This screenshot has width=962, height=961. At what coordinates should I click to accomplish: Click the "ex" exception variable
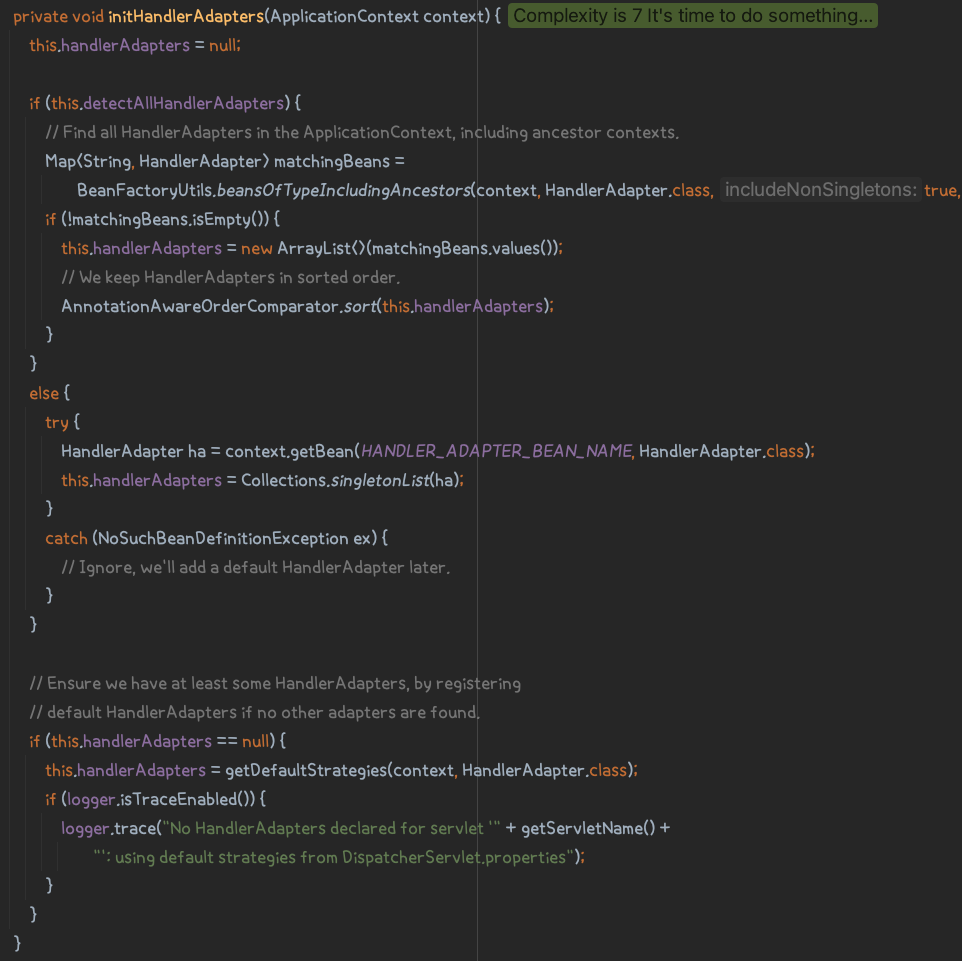click(x=362, y=538)
